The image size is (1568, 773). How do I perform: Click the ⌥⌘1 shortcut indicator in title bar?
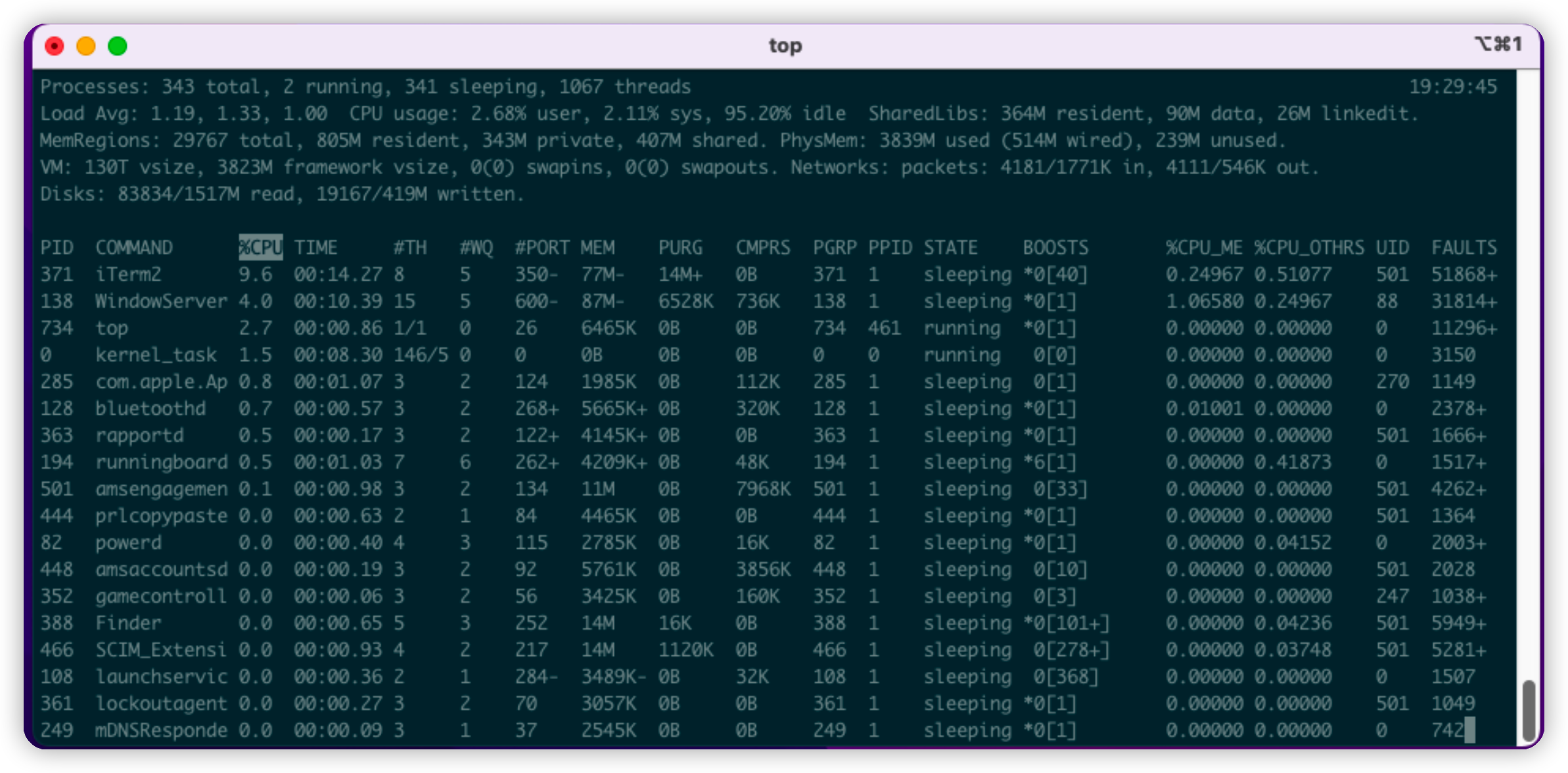(1508, 43)
